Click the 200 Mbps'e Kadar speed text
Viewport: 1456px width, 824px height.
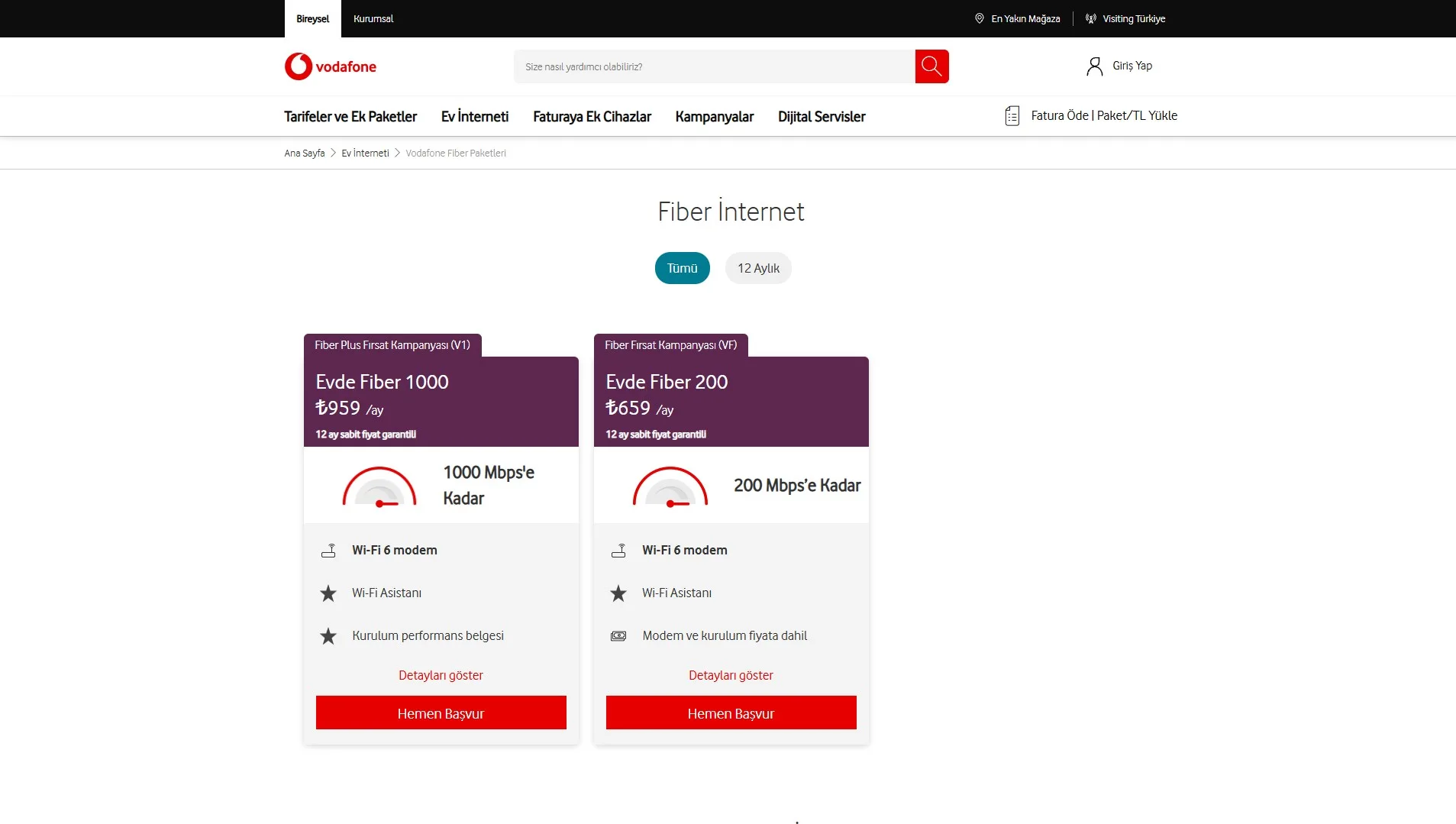tap(797, 485)
